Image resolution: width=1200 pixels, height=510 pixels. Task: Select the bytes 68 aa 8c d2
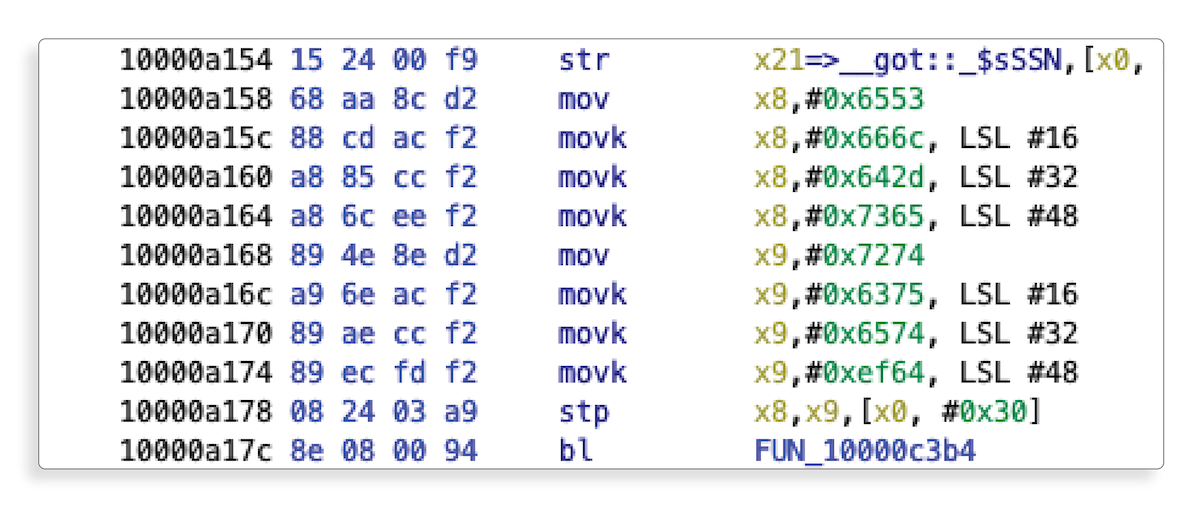click(x=384, y=100)
